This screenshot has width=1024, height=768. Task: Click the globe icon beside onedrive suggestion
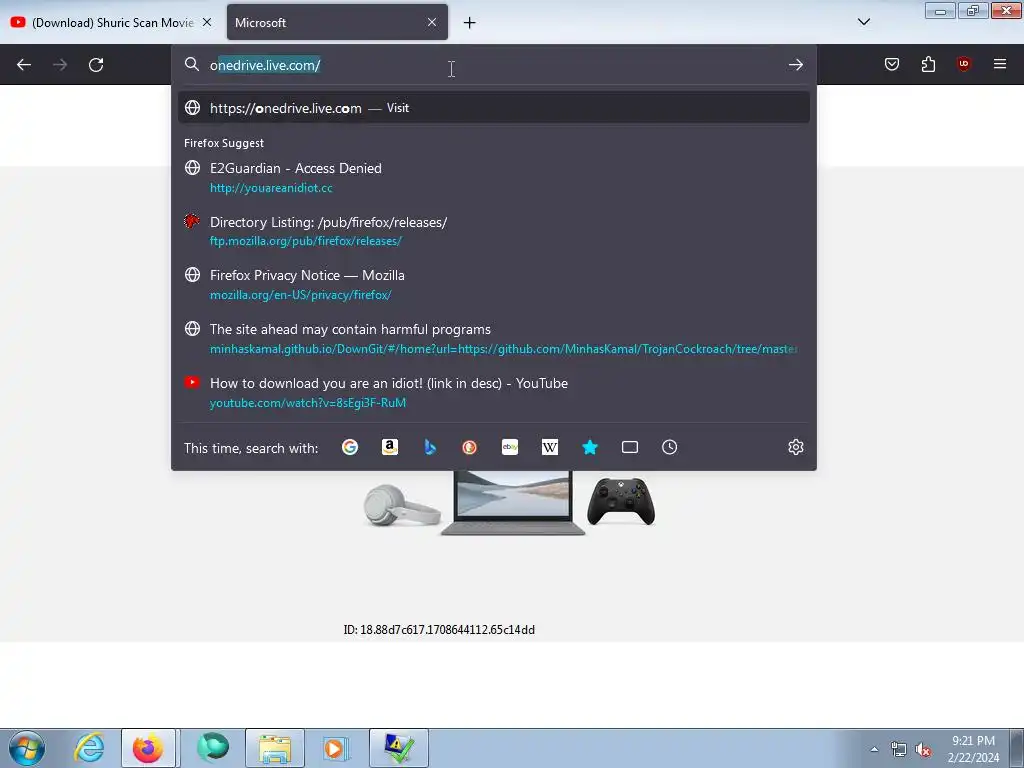192,108
